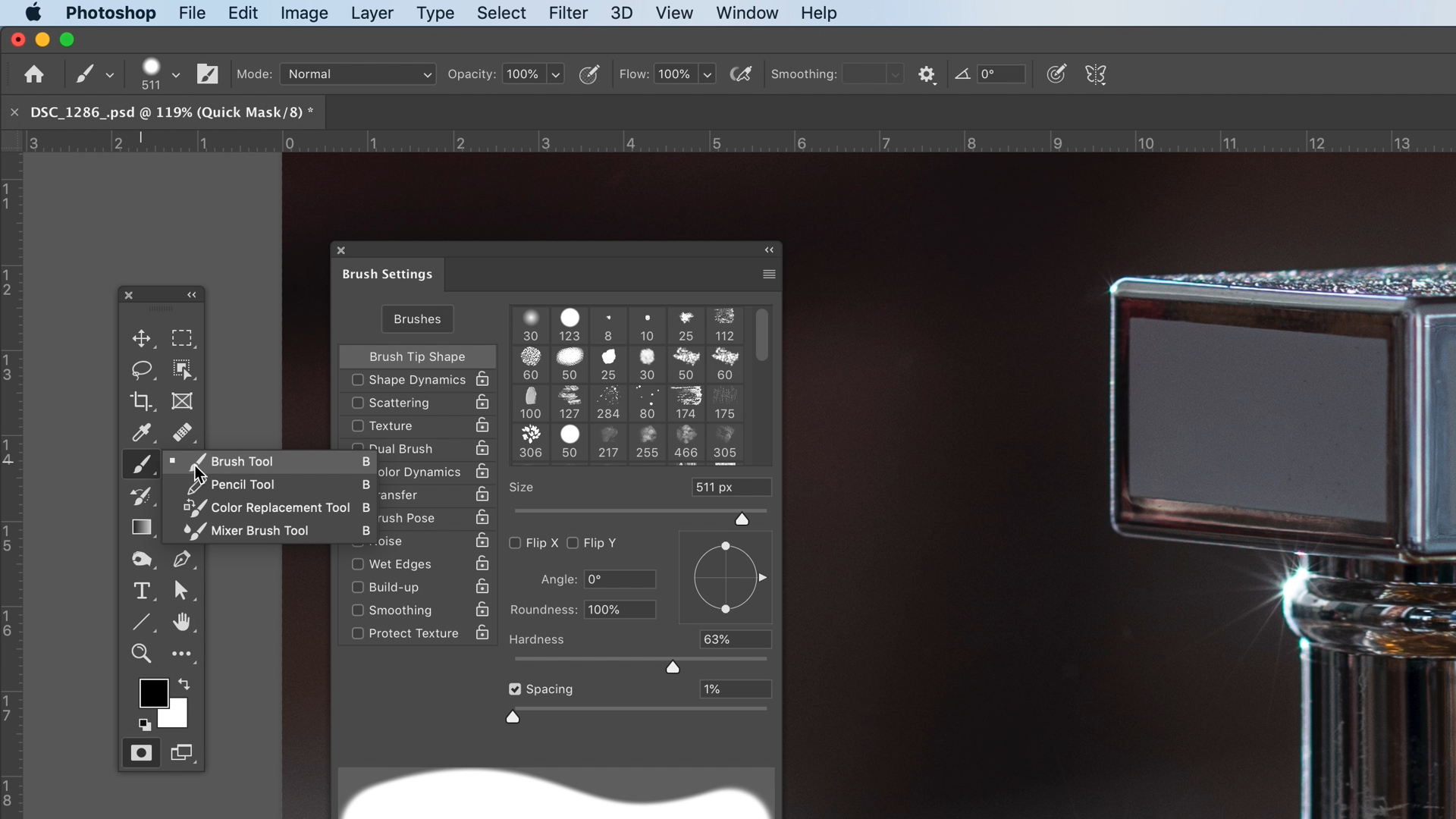Select the Healing Brush tool

[x=181, y=432]
